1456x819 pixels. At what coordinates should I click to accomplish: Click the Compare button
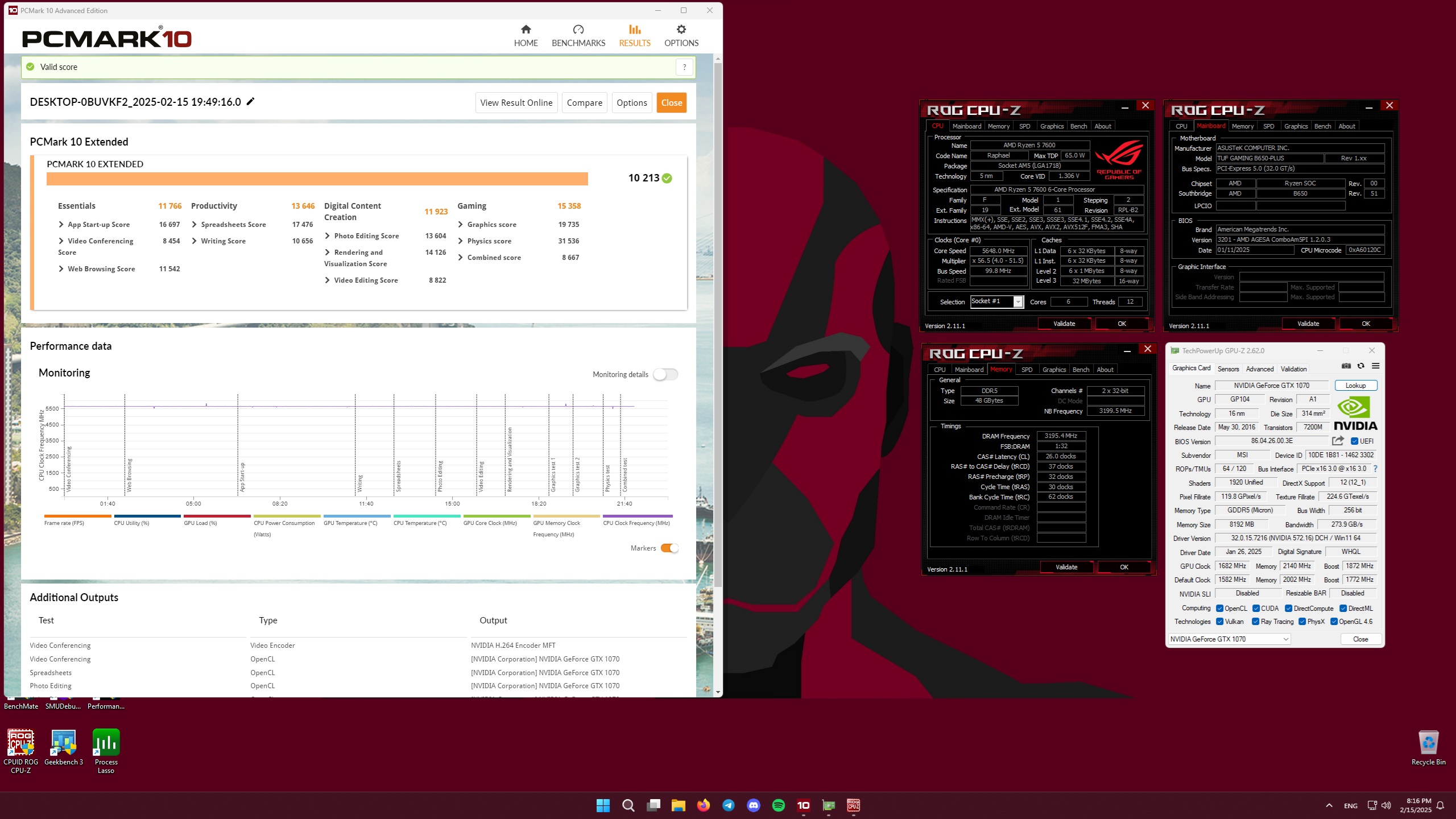tap(584, 102)
